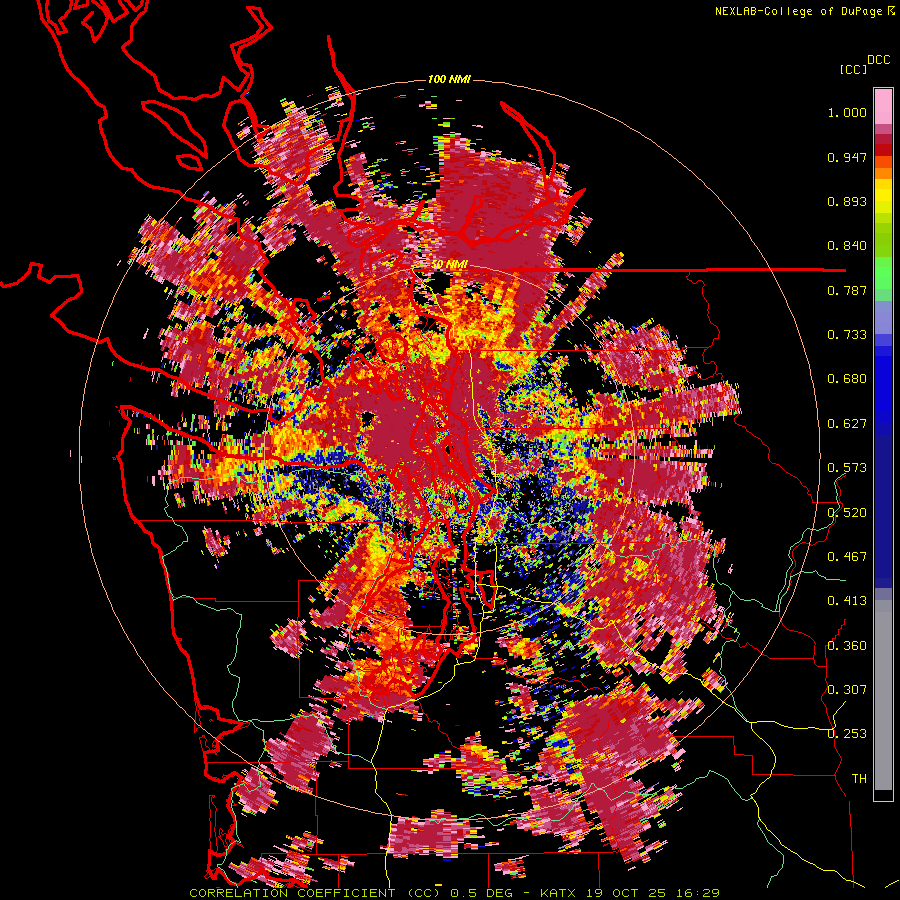Click the 100 NMI range ring label
Image resolution: width=900 pixels, height=900 pixels.
[x=449, y=79]
